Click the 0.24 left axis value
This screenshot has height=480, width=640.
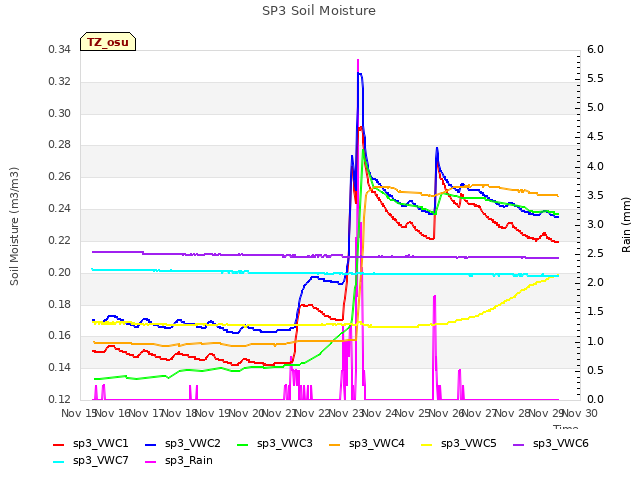pos(60,209)
